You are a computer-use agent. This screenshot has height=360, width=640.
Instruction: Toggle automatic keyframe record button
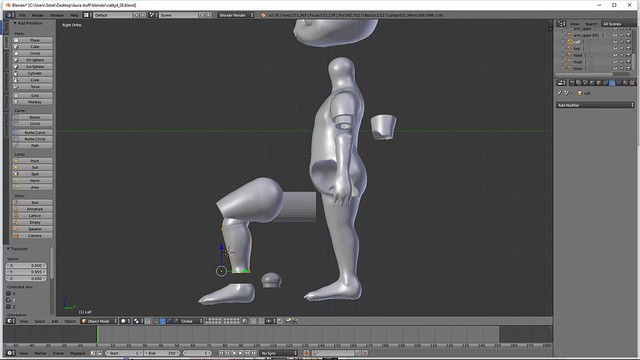click(306, 353)
